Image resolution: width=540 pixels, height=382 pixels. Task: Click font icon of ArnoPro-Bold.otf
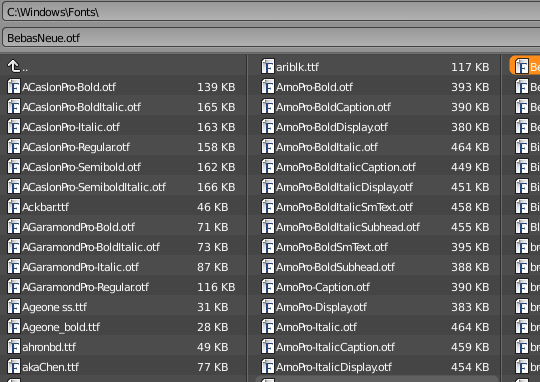click(x=268, y=86)
